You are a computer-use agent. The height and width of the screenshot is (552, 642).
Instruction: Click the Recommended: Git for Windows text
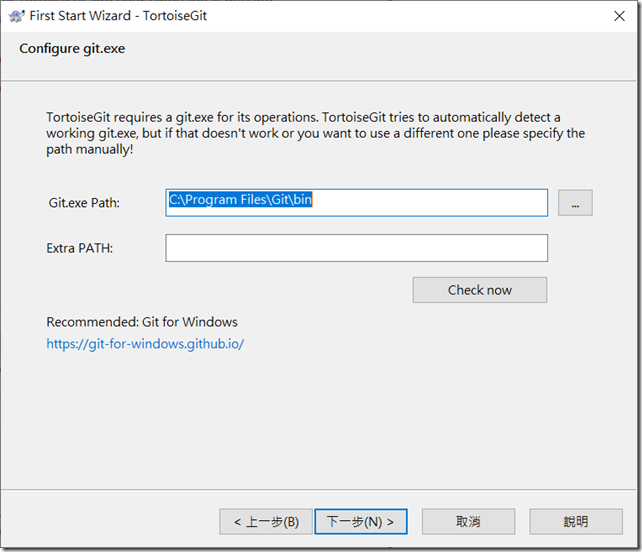pos(142,322)
